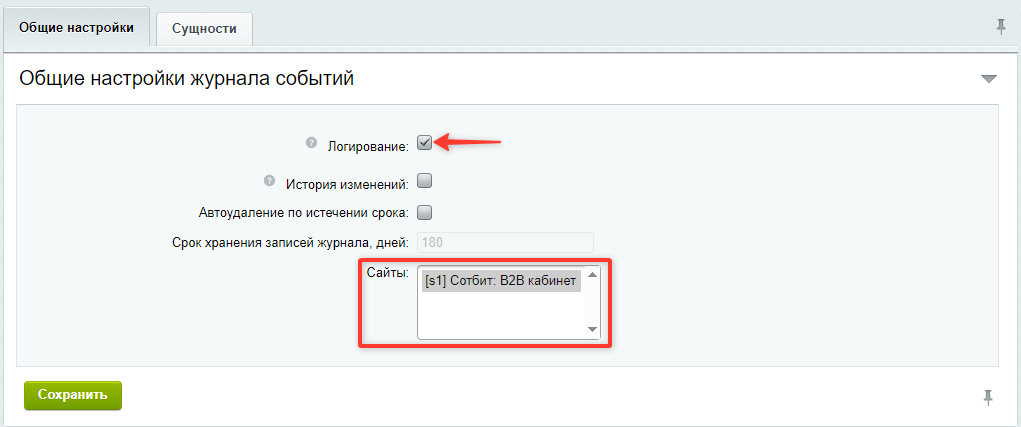Click the Автоудаление по истечении срока label
Viewport: 1021px width, 427px height.
coord(304,212)
